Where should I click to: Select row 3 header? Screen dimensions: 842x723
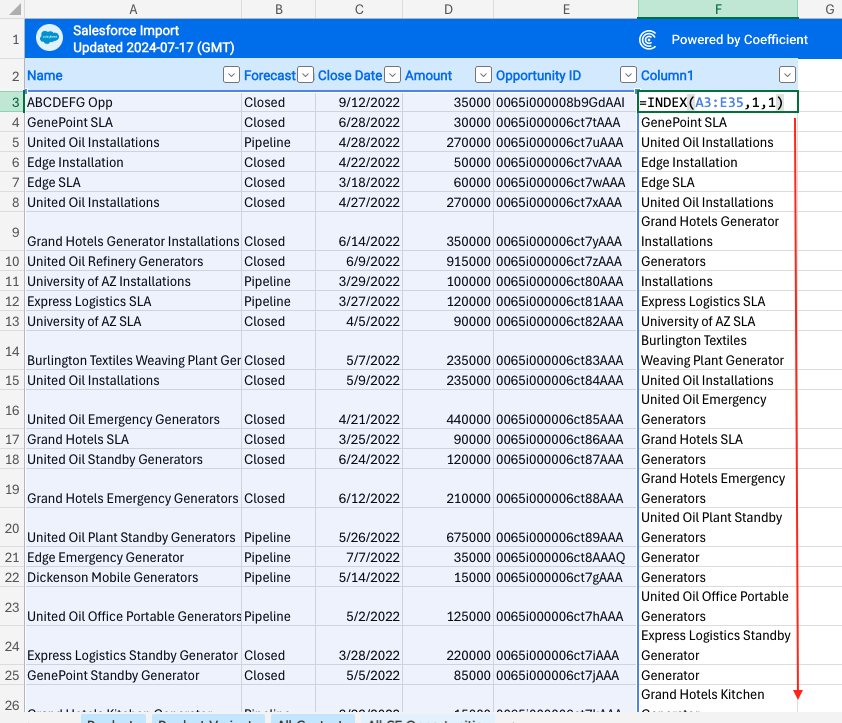point(12,102)
